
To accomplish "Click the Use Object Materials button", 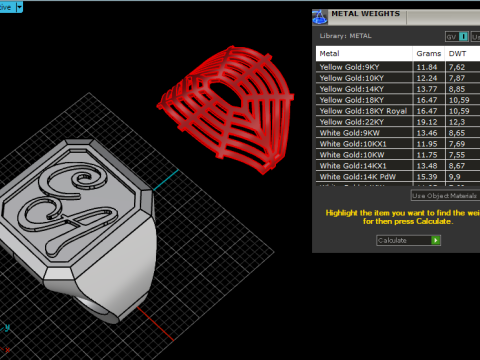I will pos(445,196).
